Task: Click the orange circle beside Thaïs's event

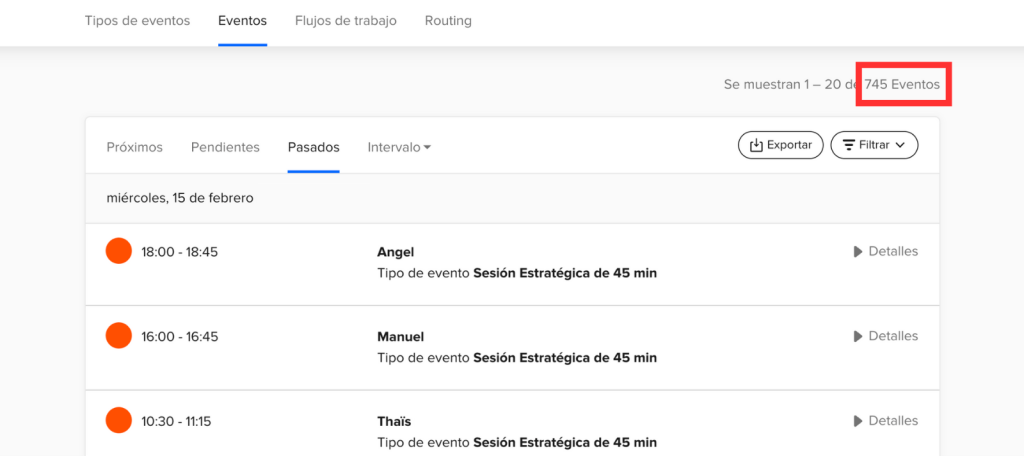Action: coord(119,421)
